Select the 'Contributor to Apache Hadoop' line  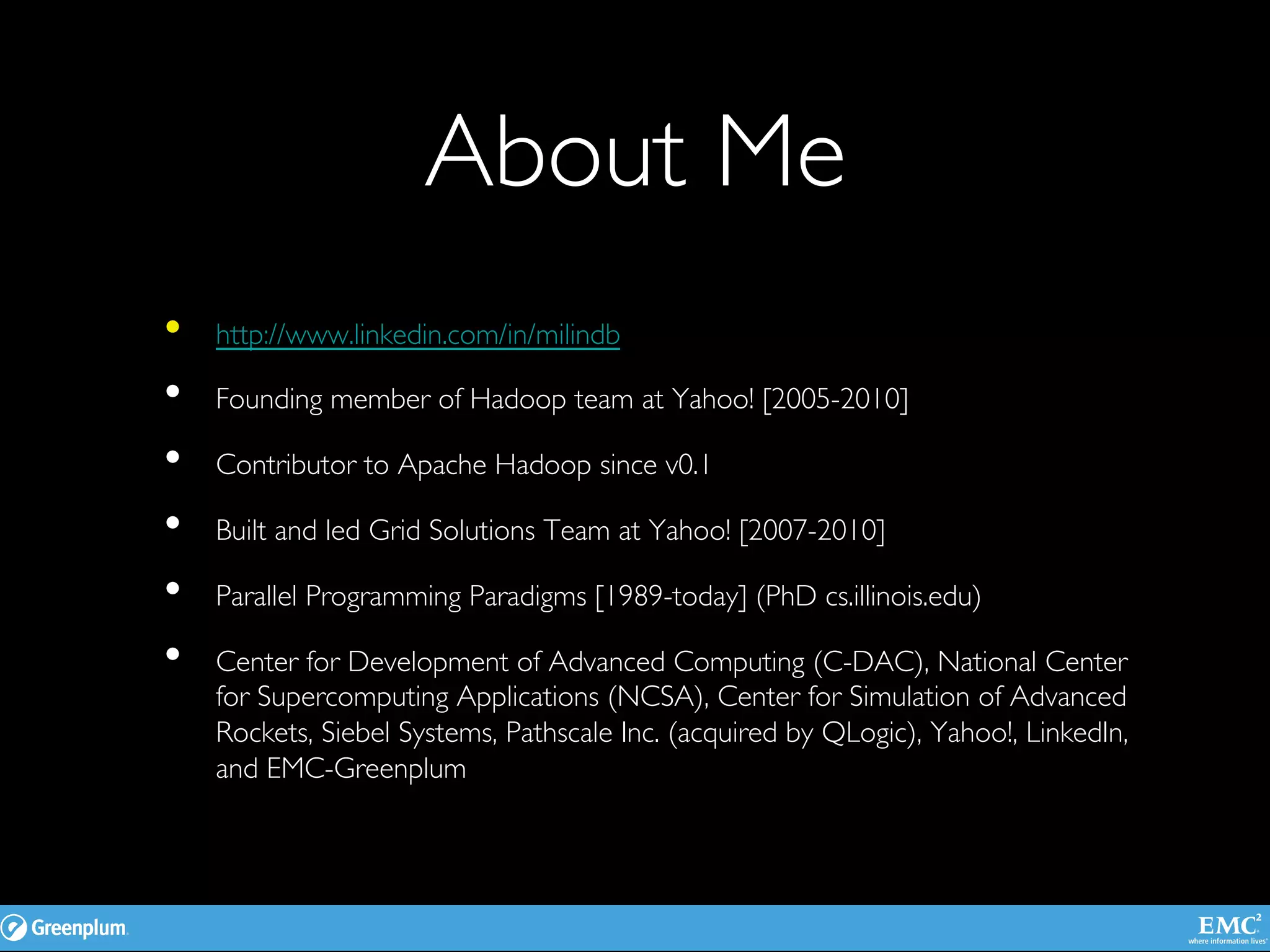click(x=462, y=465)
